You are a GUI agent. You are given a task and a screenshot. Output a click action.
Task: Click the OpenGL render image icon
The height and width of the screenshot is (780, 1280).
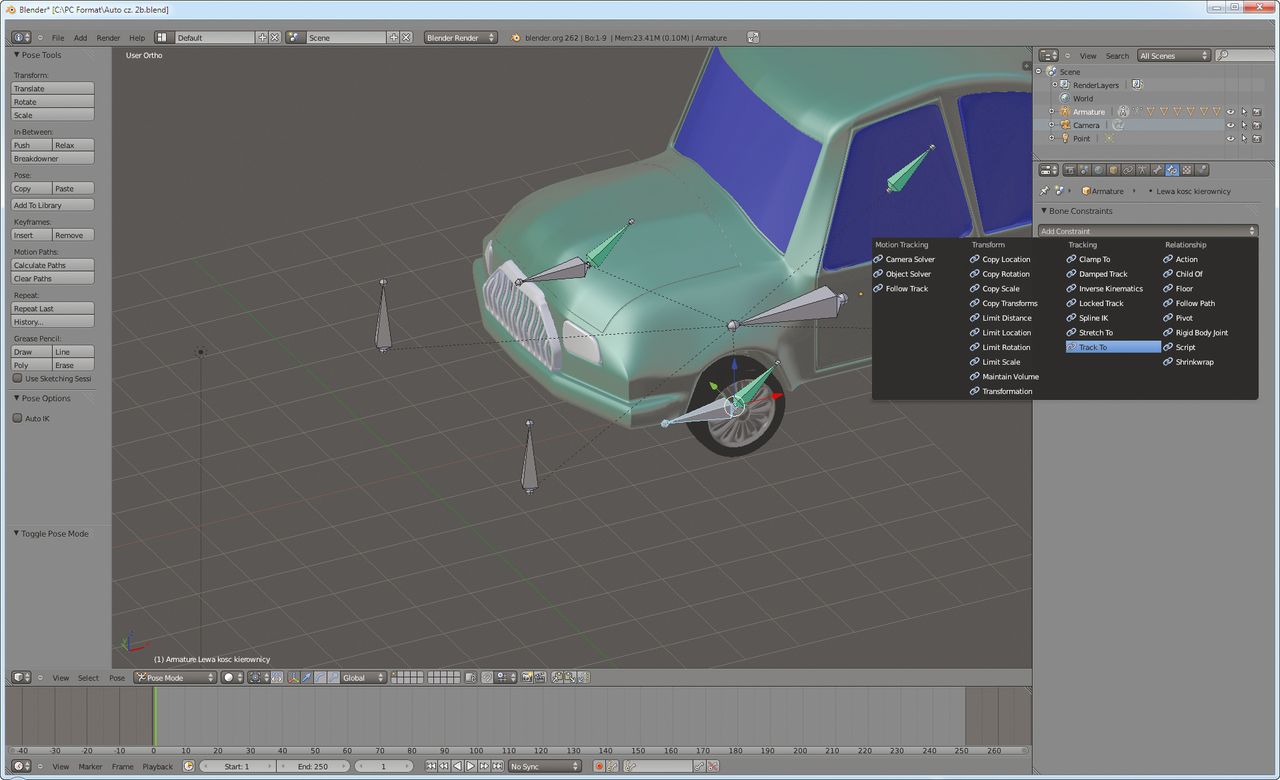point(525,677)
